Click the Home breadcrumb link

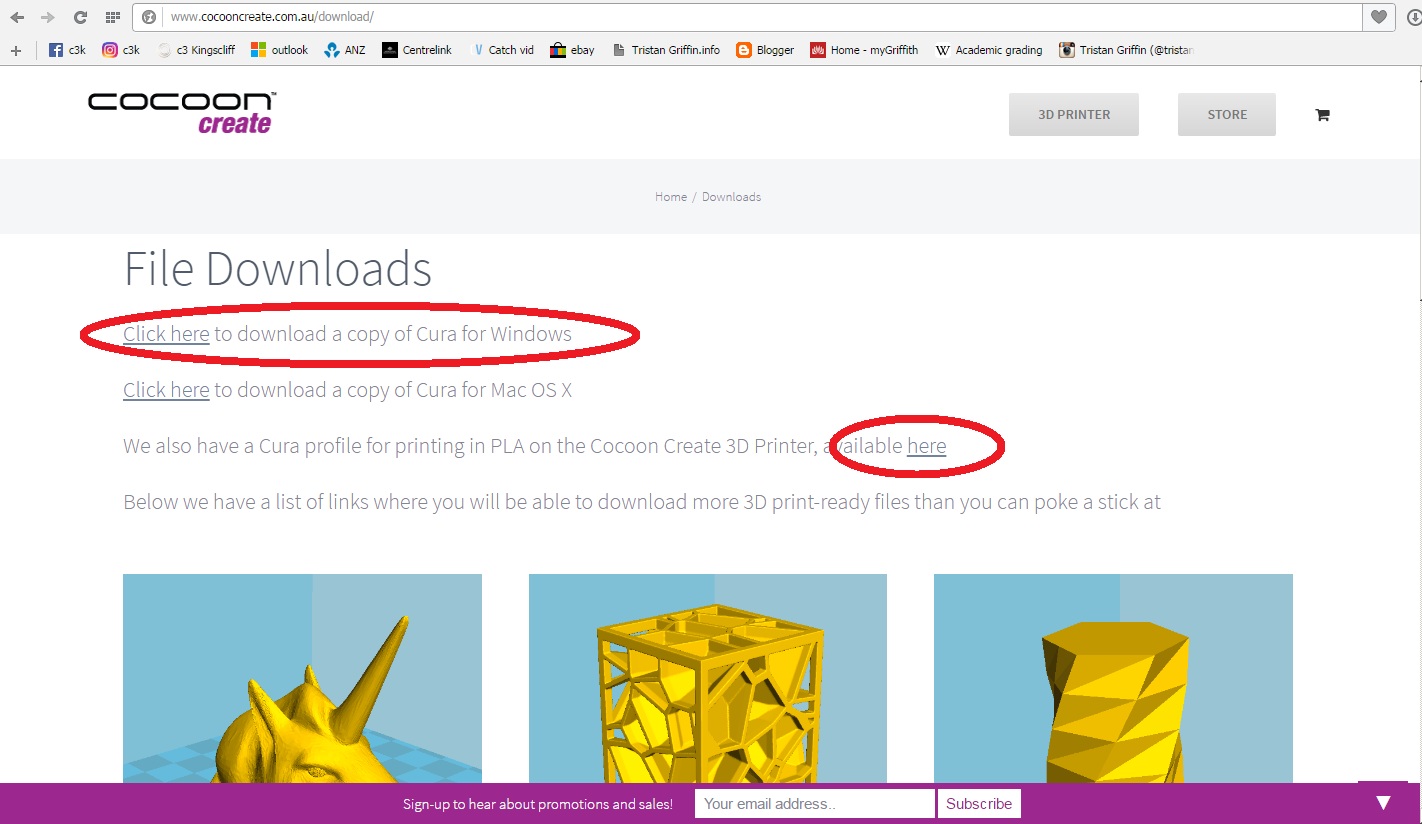[671, 197]
